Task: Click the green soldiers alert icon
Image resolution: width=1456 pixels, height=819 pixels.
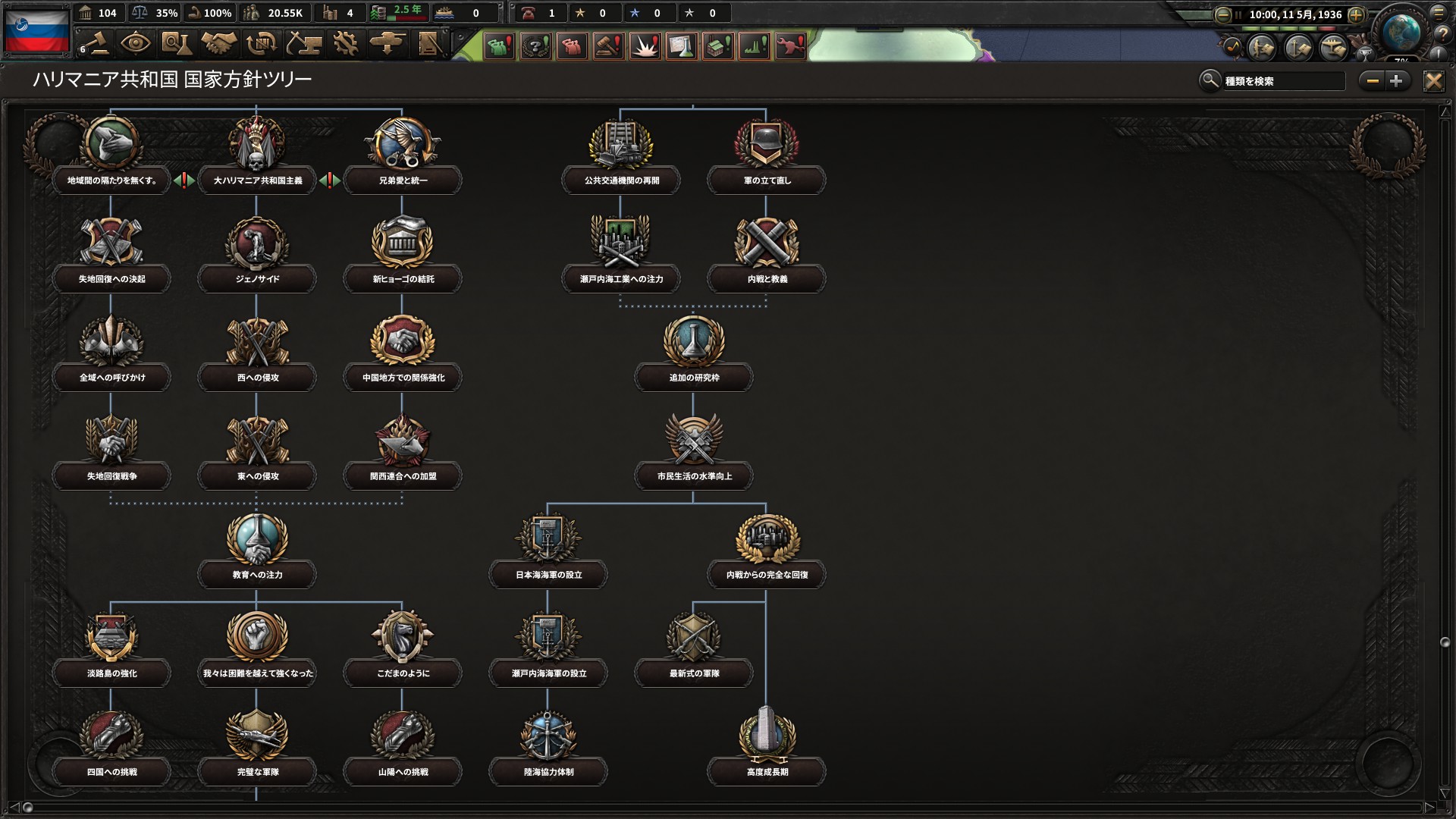Action: tap(499, 46)
